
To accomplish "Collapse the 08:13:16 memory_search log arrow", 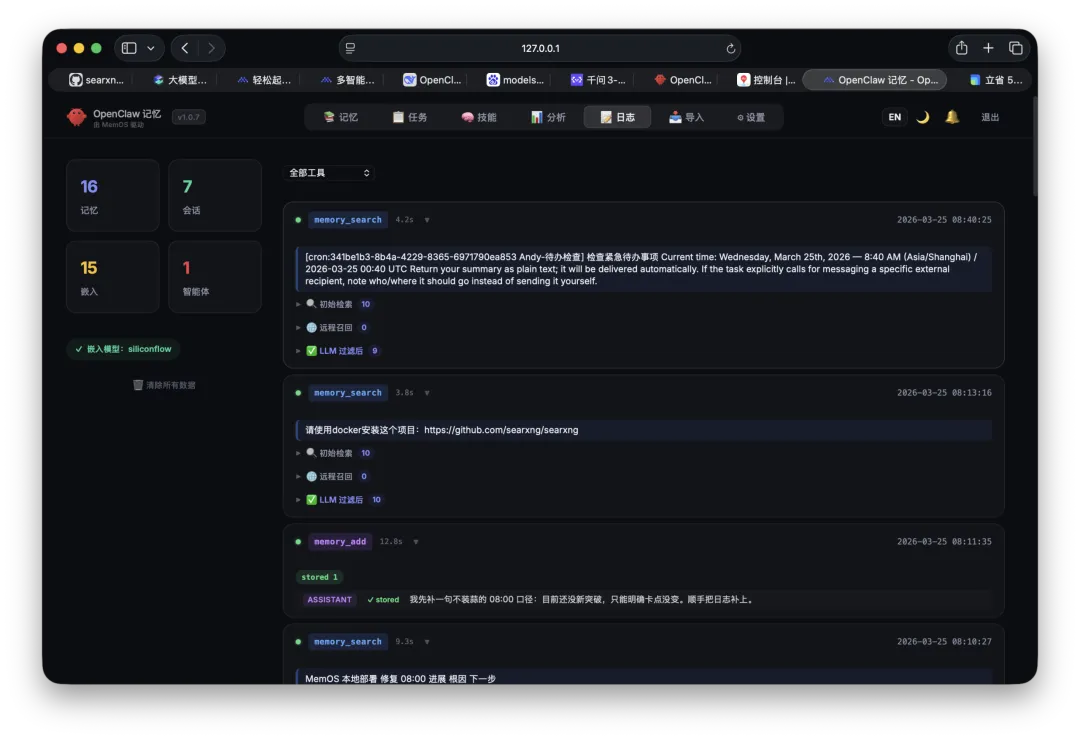I will 427,393.
